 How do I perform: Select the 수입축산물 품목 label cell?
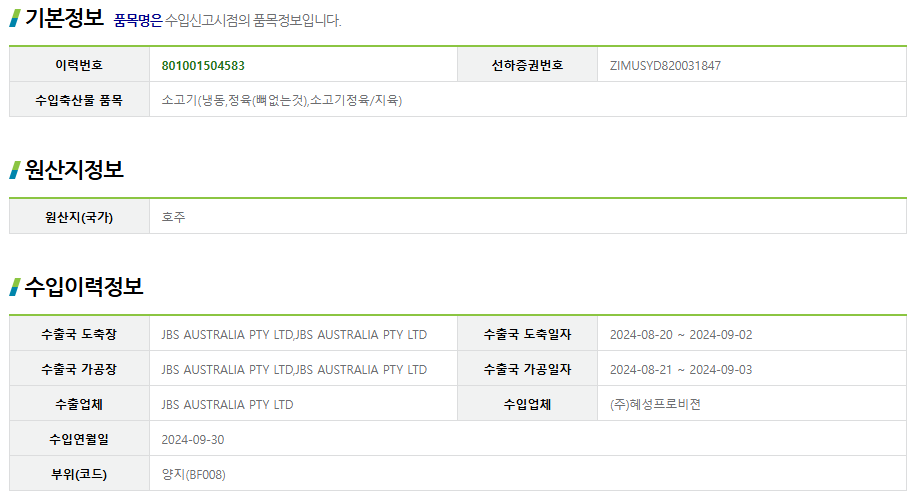coord(79,100)
